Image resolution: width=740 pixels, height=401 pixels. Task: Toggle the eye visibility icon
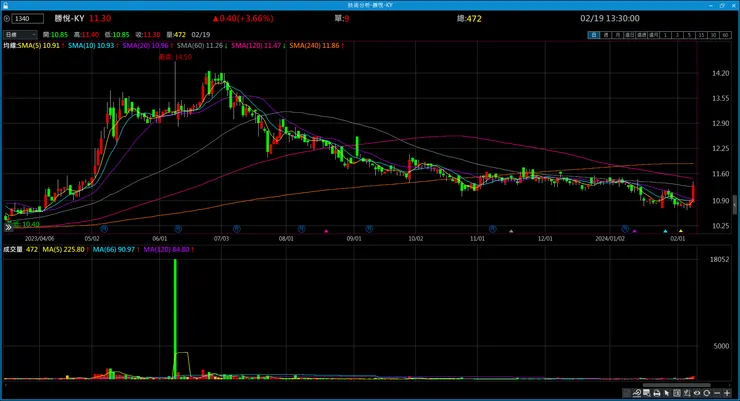click(697, 393)
